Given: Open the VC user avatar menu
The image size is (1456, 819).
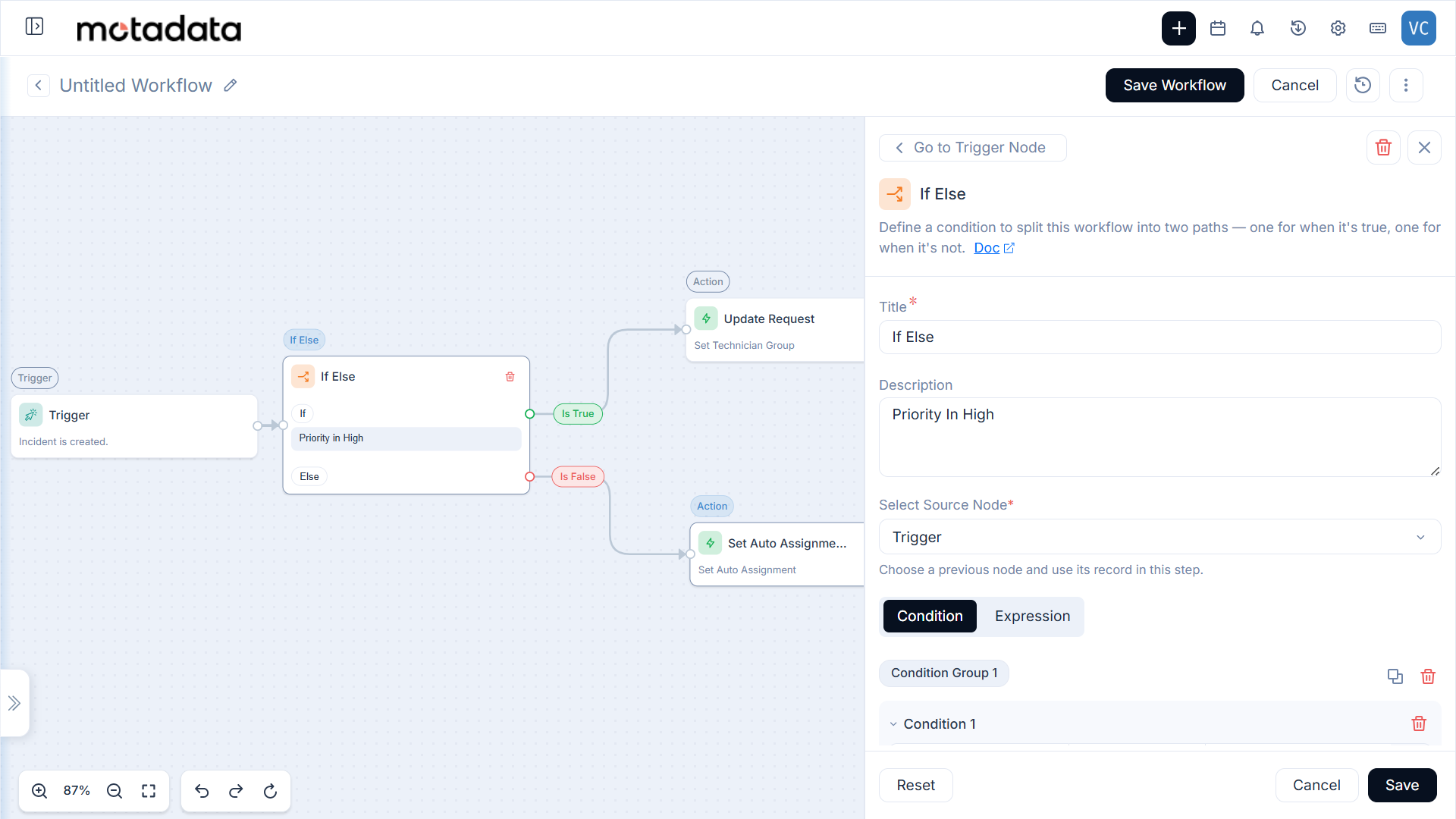Looking at the screenshot, I should pos(1418,28).
